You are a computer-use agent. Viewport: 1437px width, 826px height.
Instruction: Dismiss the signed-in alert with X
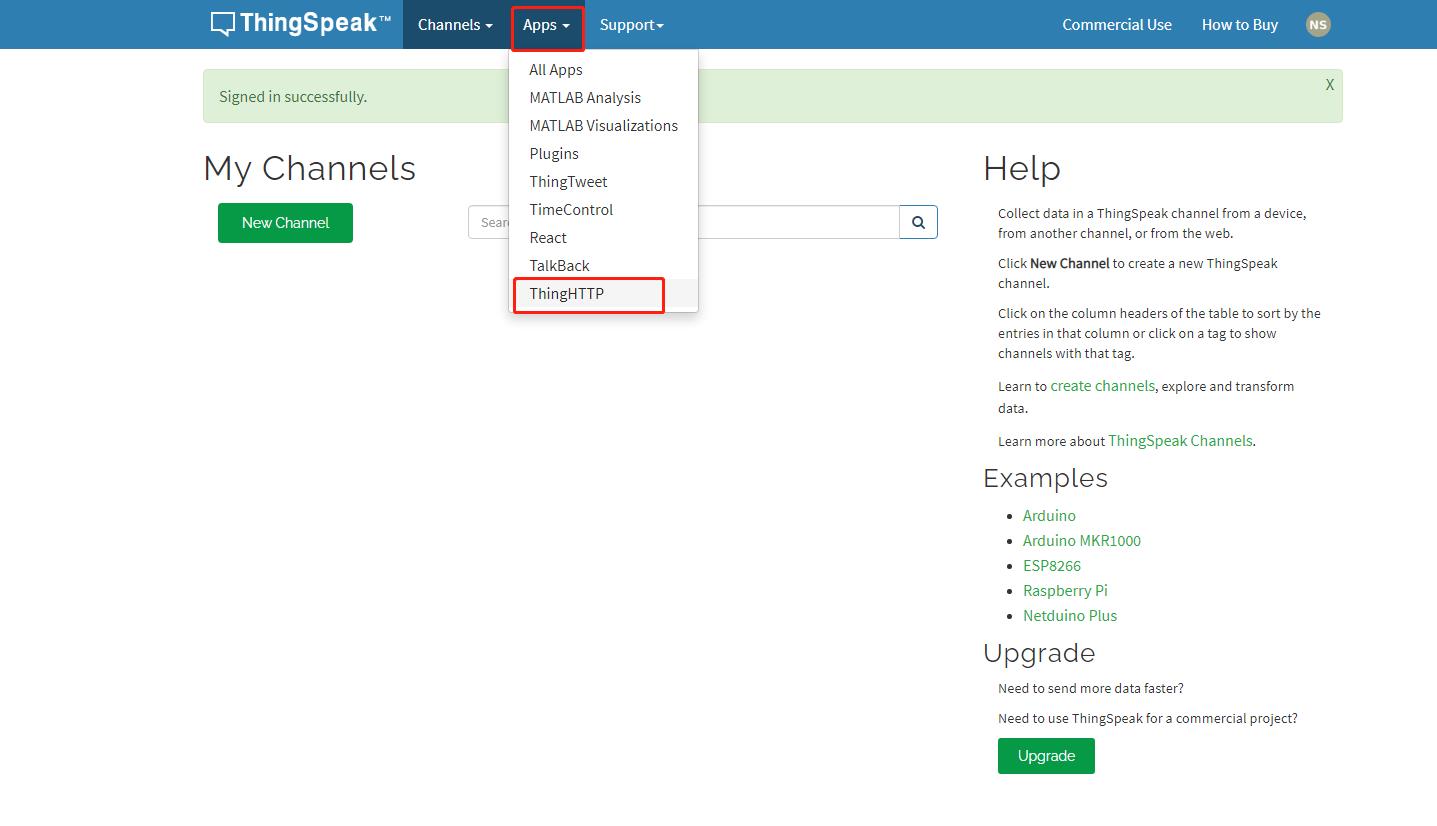(1329, 85)
